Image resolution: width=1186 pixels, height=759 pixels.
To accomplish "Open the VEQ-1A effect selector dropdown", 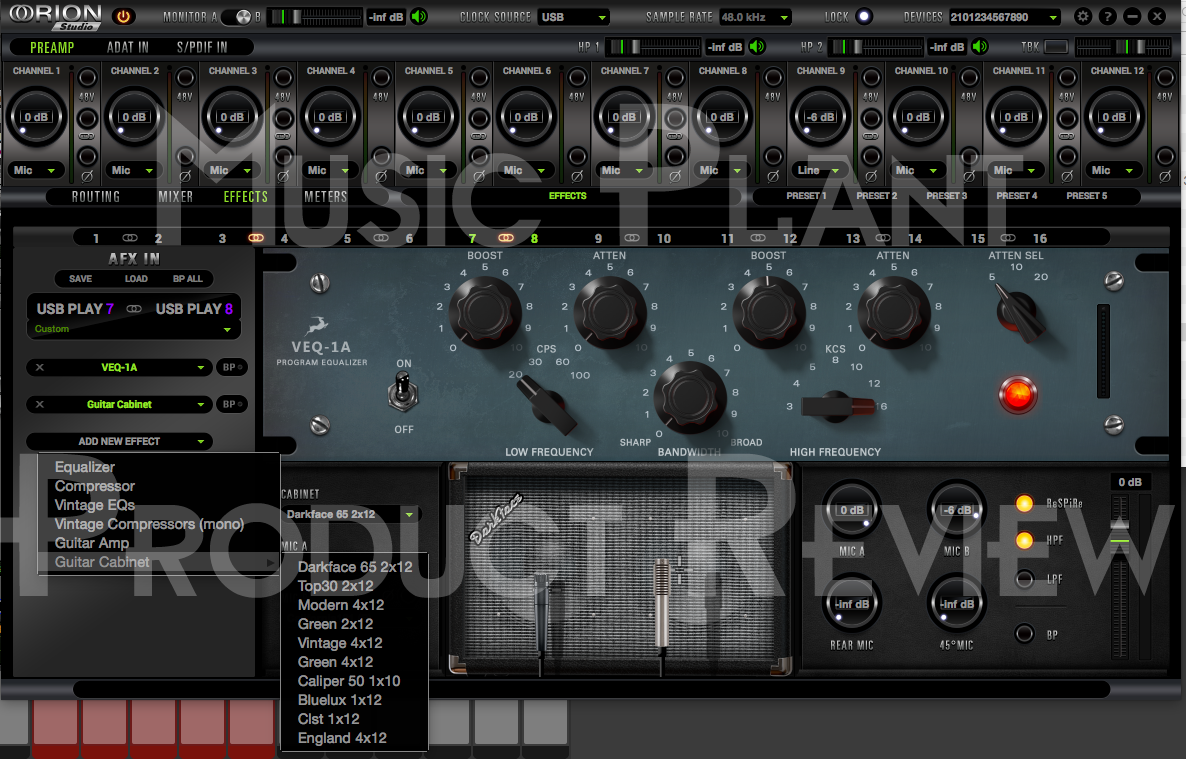I will pyautogui.click(x=120, y=368).
